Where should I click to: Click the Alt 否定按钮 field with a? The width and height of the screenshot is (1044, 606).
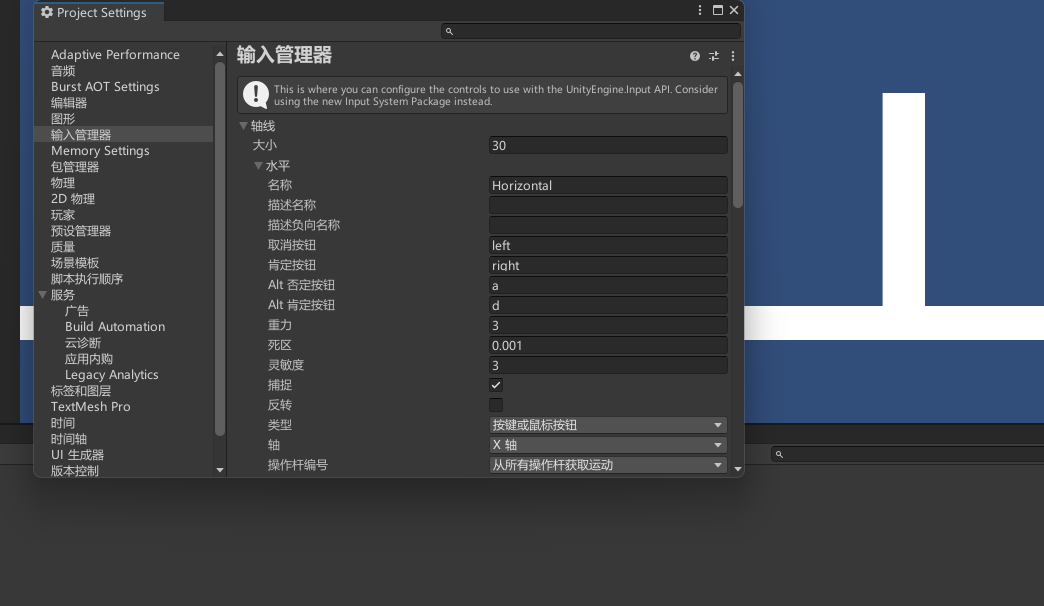pyautogui.click(x=608, y=285)
